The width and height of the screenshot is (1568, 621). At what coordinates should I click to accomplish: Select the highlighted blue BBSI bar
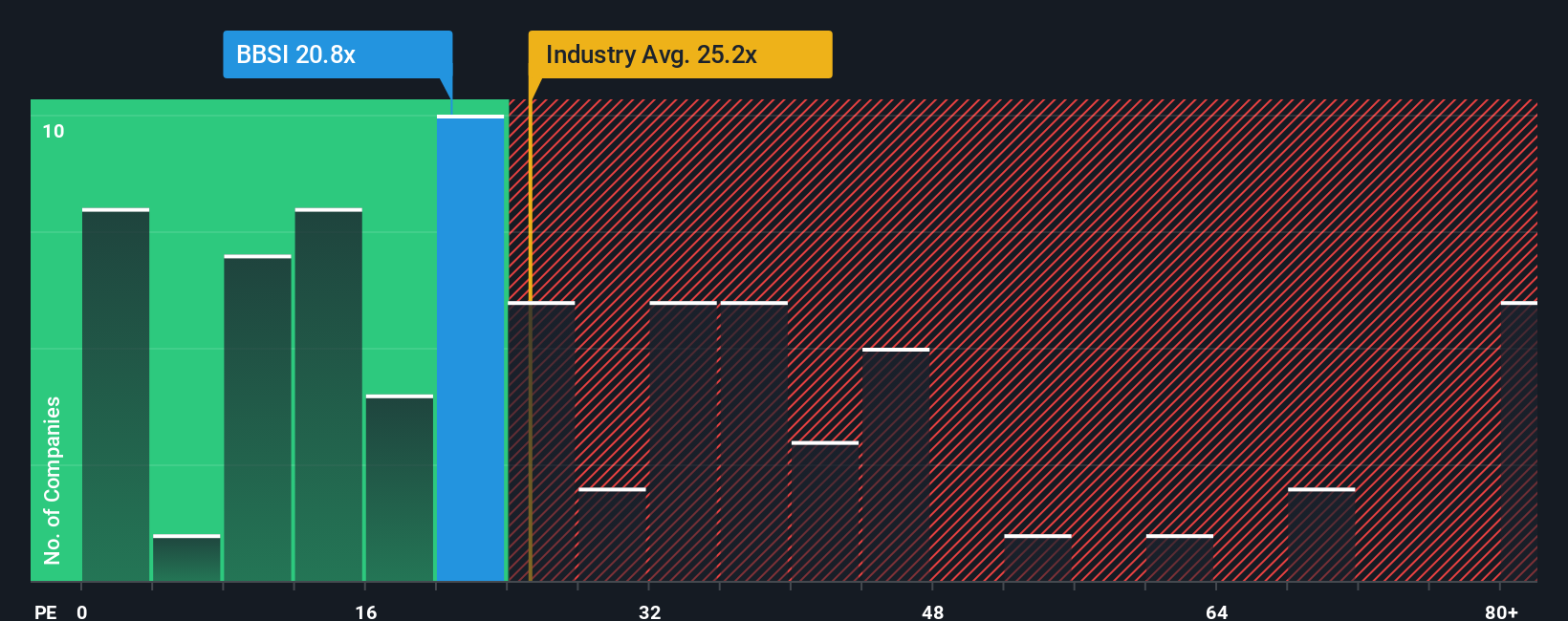click(470, 348)
